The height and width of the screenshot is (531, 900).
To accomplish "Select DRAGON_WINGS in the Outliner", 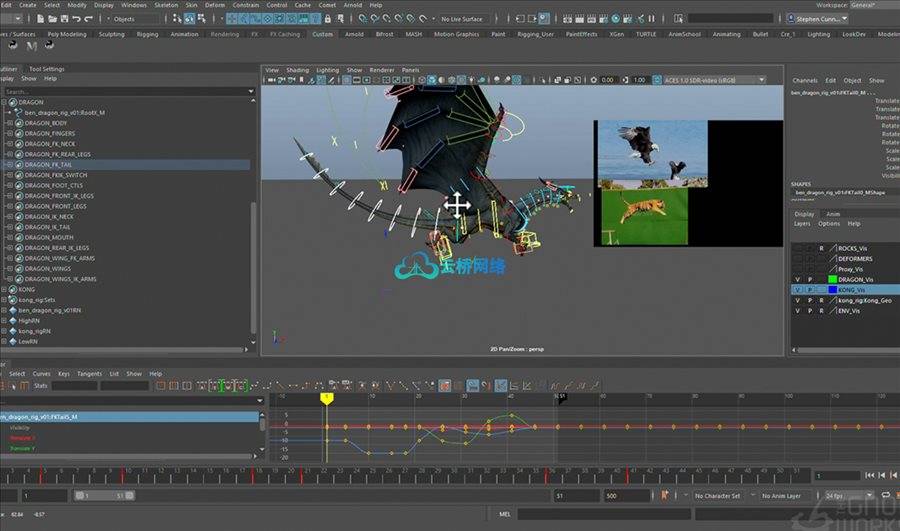I will pyautogui.click(x=48, y=269).
